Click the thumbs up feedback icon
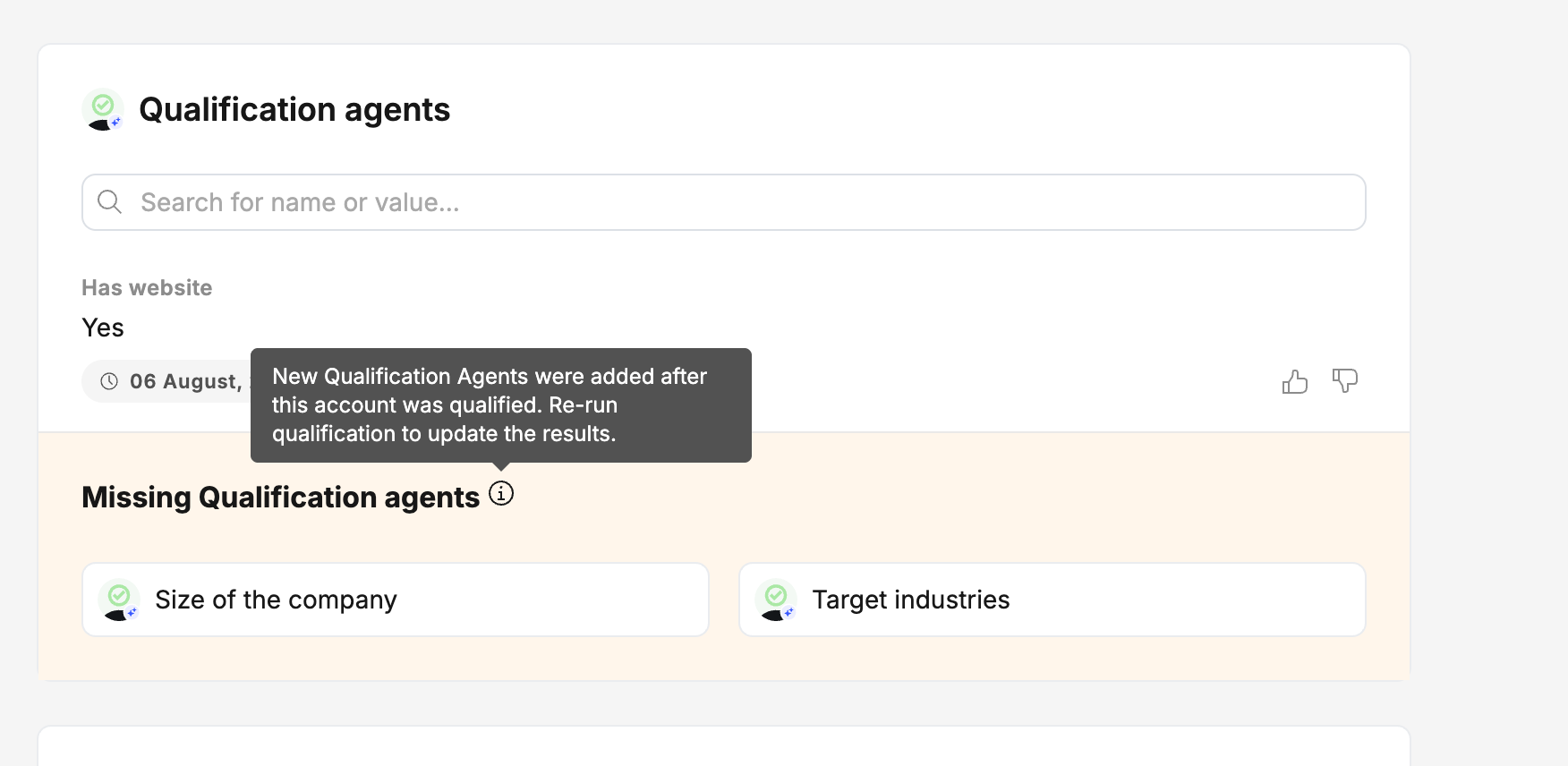The width and height of the screenshot is (1568, 766). [x=1294, y=382]
